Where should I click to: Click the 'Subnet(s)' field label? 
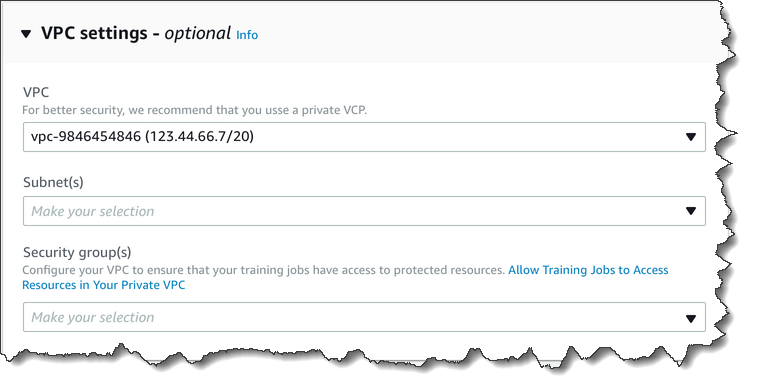pyautogui.click(x=53, y=182)
